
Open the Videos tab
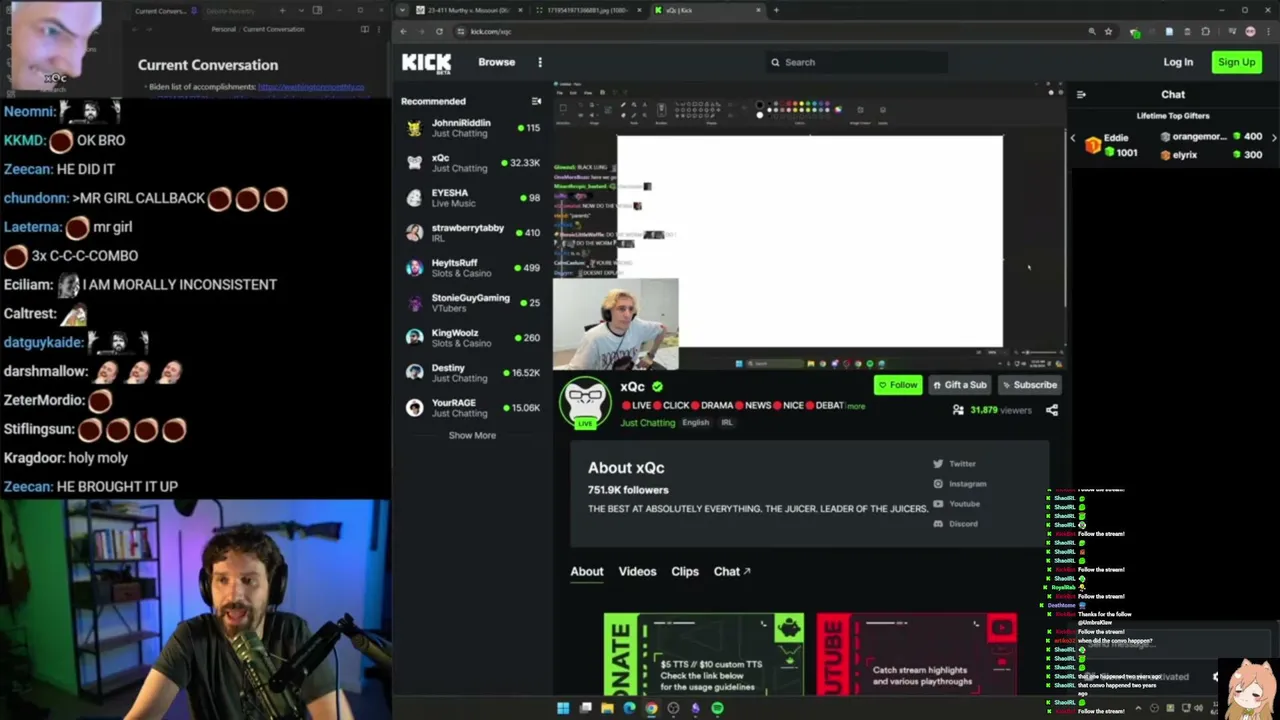coord(637,572)
